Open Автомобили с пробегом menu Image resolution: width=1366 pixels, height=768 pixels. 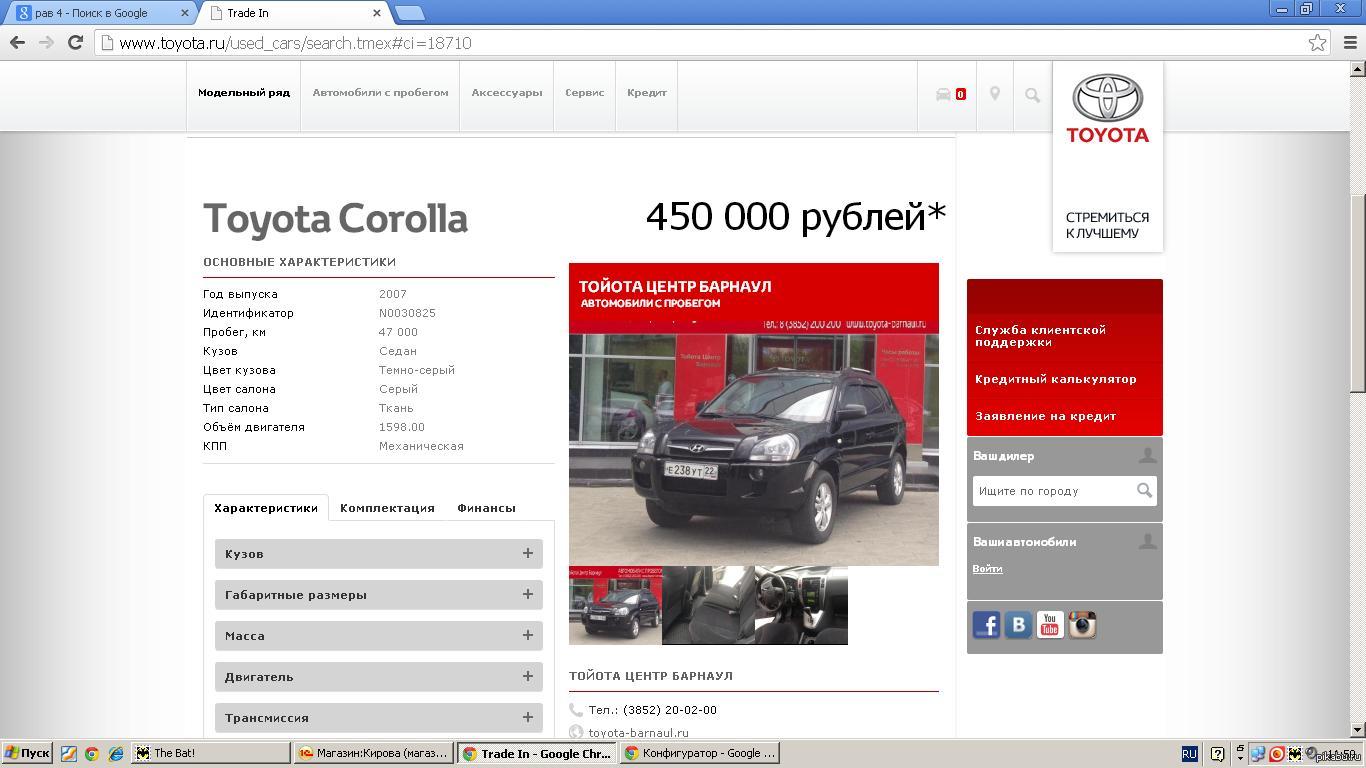(x=380, y=93)
